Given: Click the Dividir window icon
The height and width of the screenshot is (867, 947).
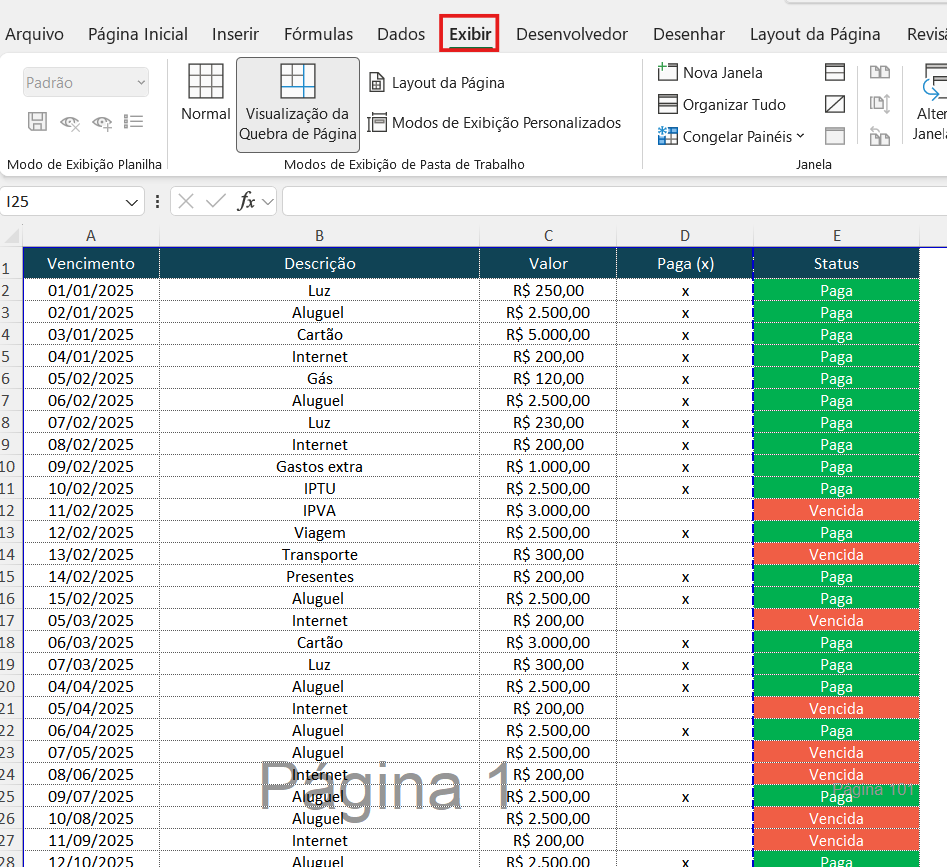Looking at the screenshot, I should click(833, 72).
